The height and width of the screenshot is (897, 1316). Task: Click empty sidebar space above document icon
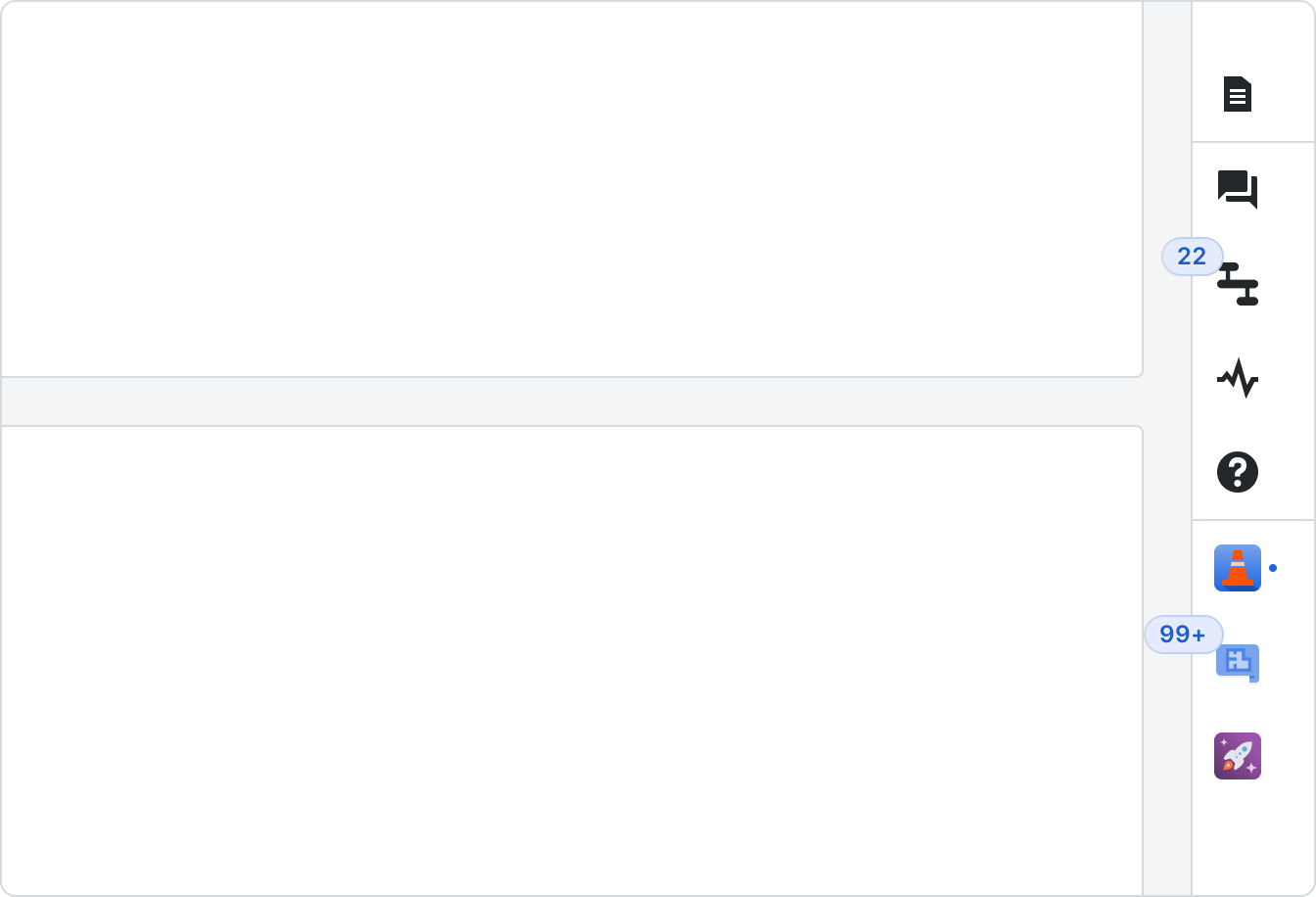1253,34
